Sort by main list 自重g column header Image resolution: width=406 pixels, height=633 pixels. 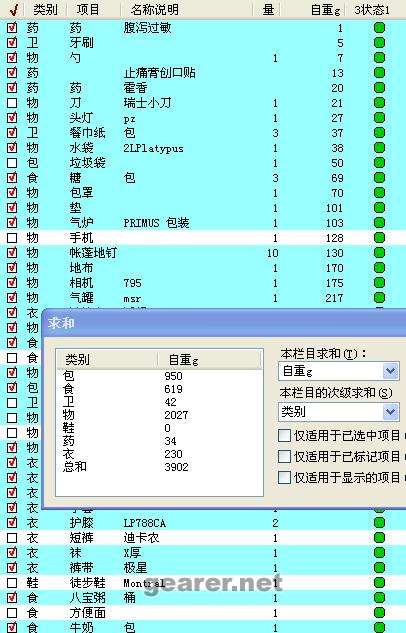[325, 9]
